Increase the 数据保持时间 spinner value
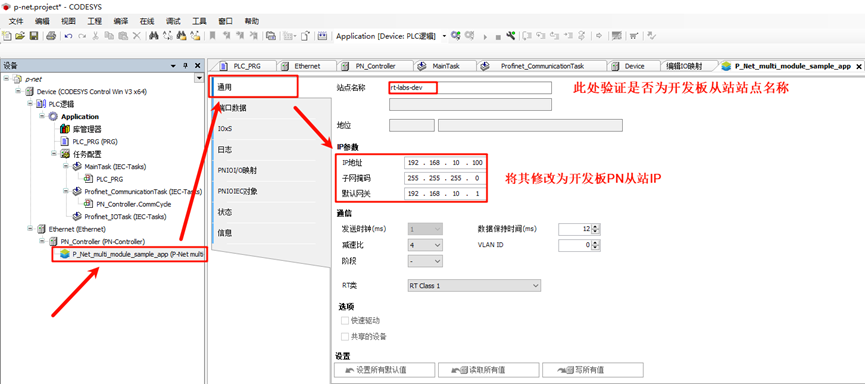865x384 pixels. click(x=596, y=226)
